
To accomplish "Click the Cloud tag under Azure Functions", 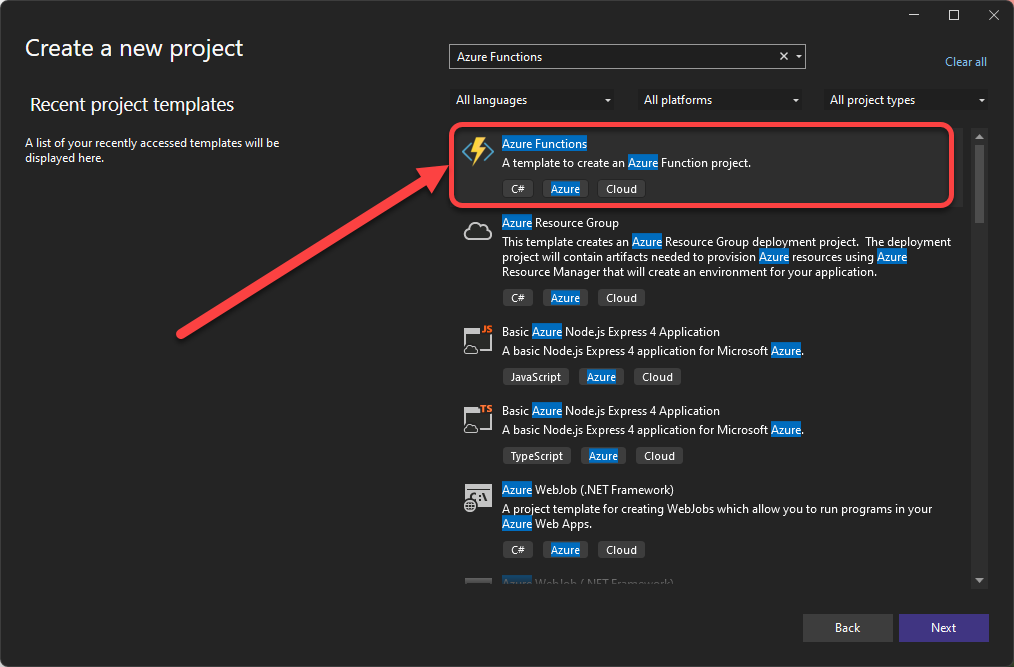I will [x=621, y=189].
